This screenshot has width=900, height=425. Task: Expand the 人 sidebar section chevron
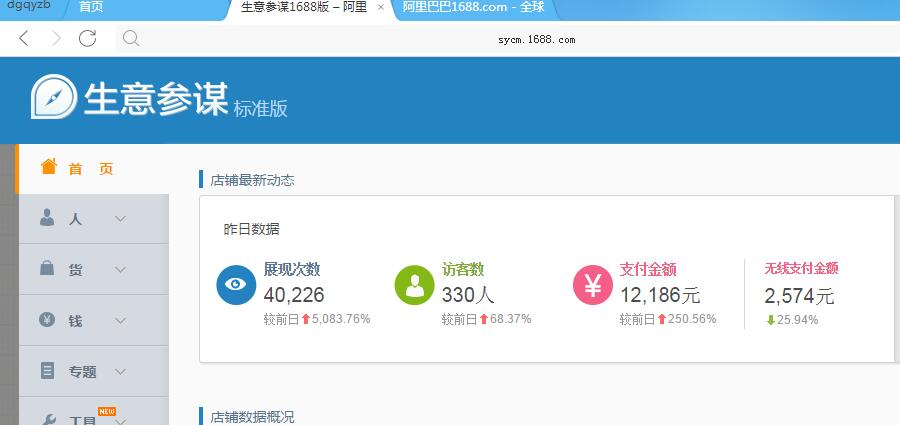click(120, 219)
